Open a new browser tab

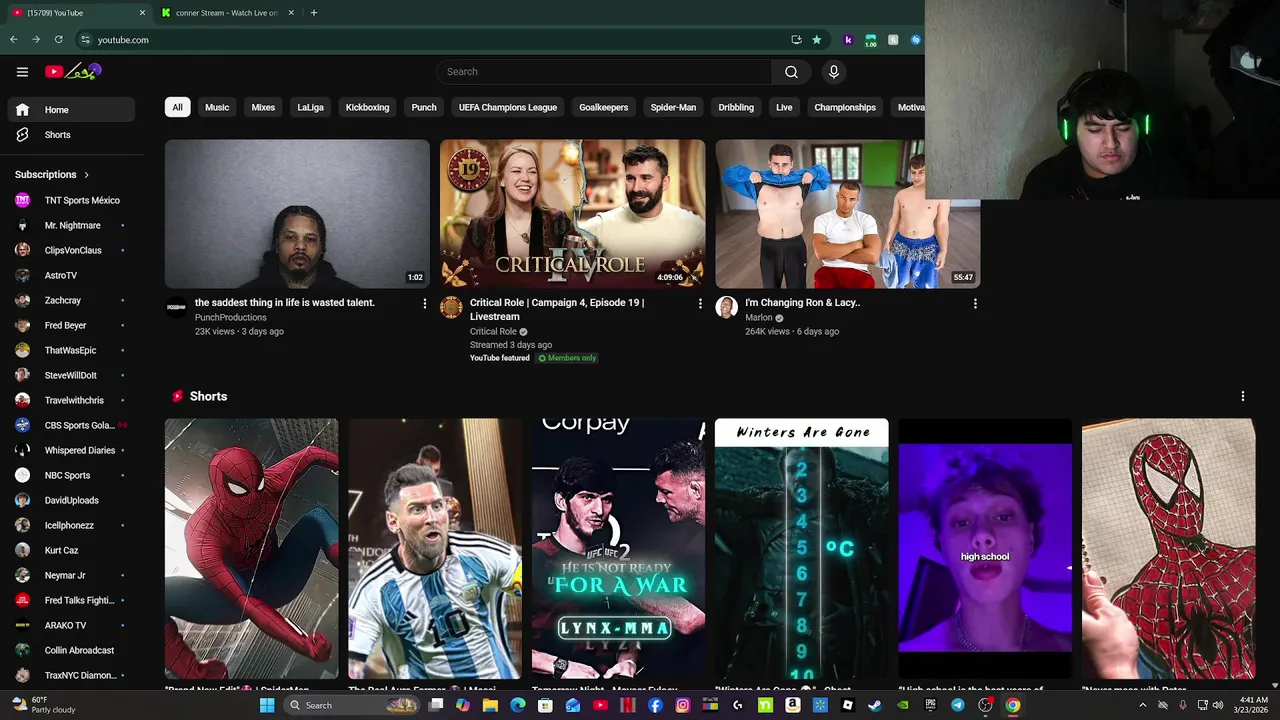[x=313, y=13]
